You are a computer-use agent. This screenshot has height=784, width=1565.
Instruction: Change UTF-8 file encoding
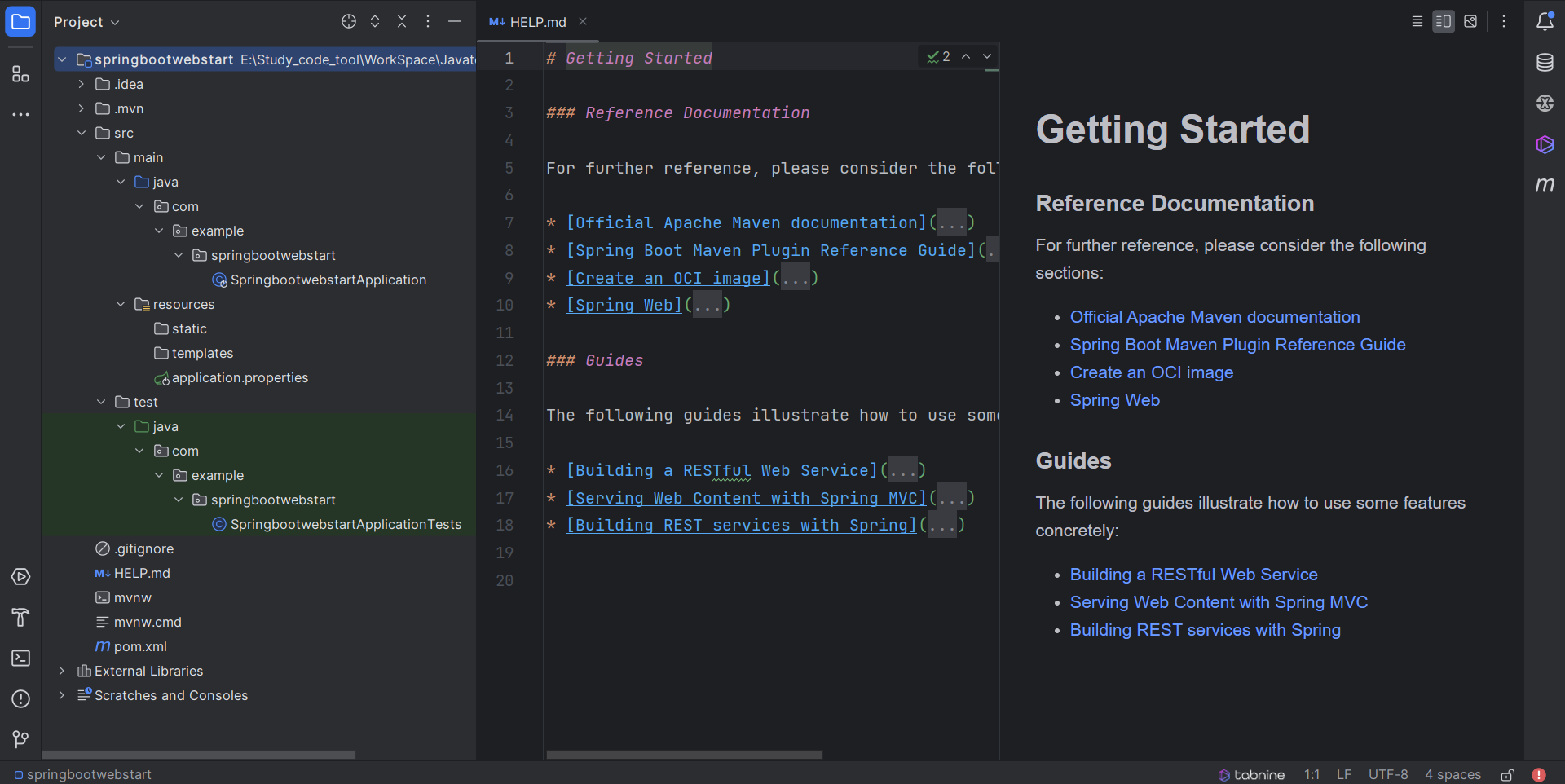(1388, 774)
